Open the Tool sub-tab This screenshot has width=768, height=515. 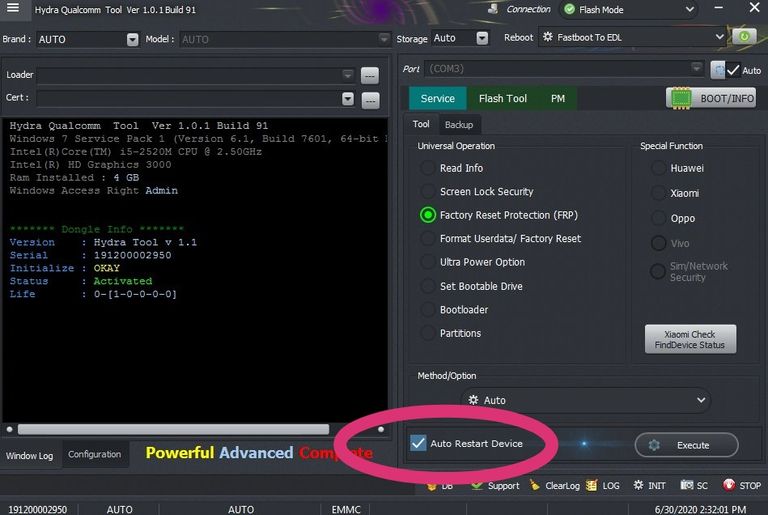click(x=421, y=124)
